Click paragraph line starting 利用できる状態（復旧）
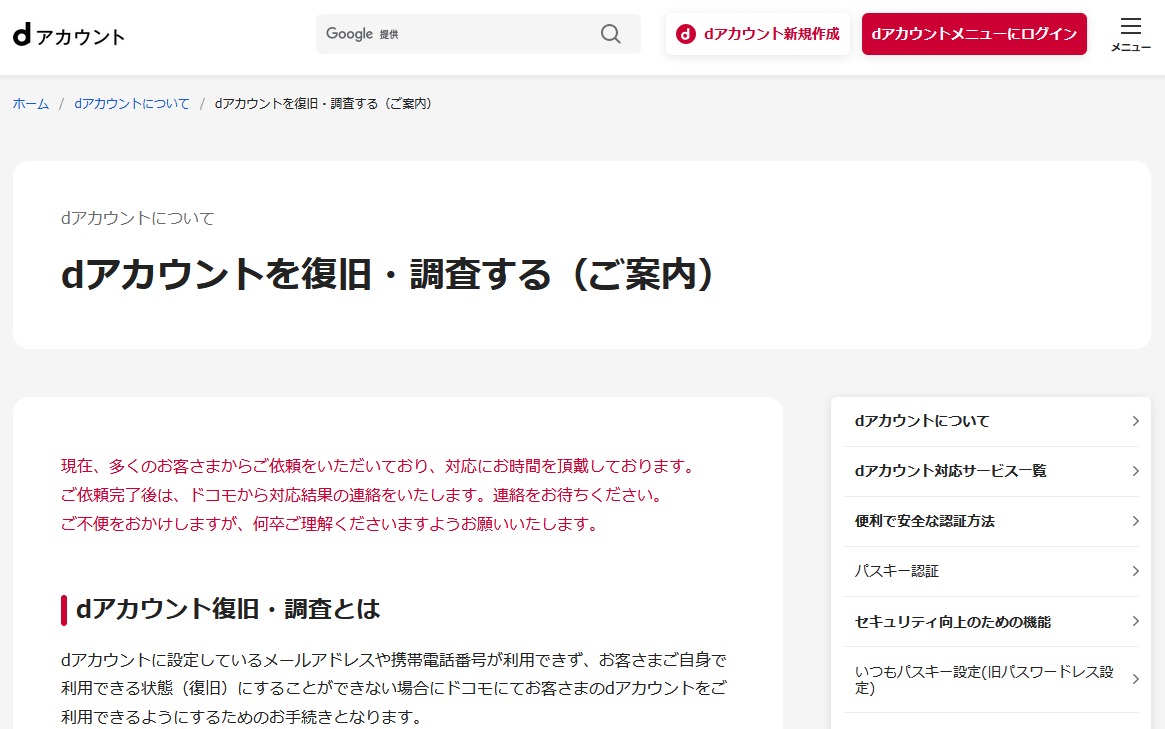The height and width of the screenshot is (729, 1165). tap(394, 688)
